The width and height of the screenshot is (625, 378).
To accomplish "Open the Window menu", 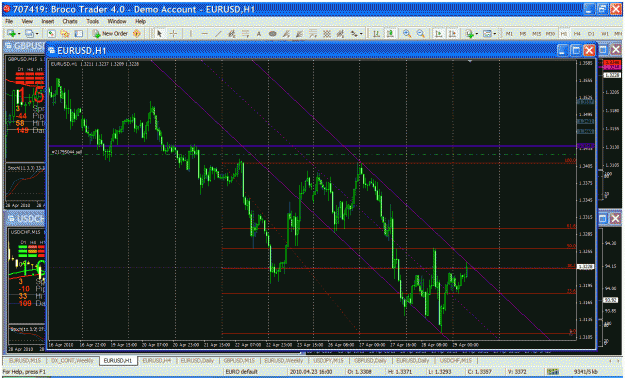I will (x=117, y=21).
